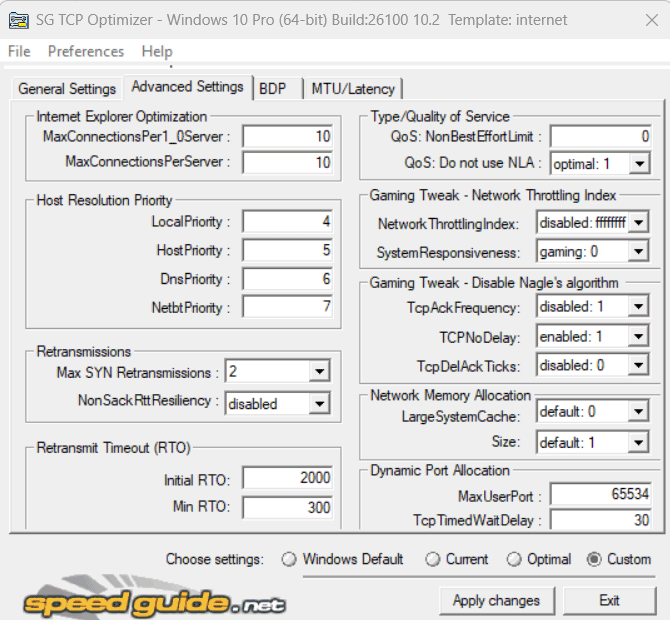Open the TCPNoDelay dropdown
Screen dimensions: 670x620
(x=639, y=336)
